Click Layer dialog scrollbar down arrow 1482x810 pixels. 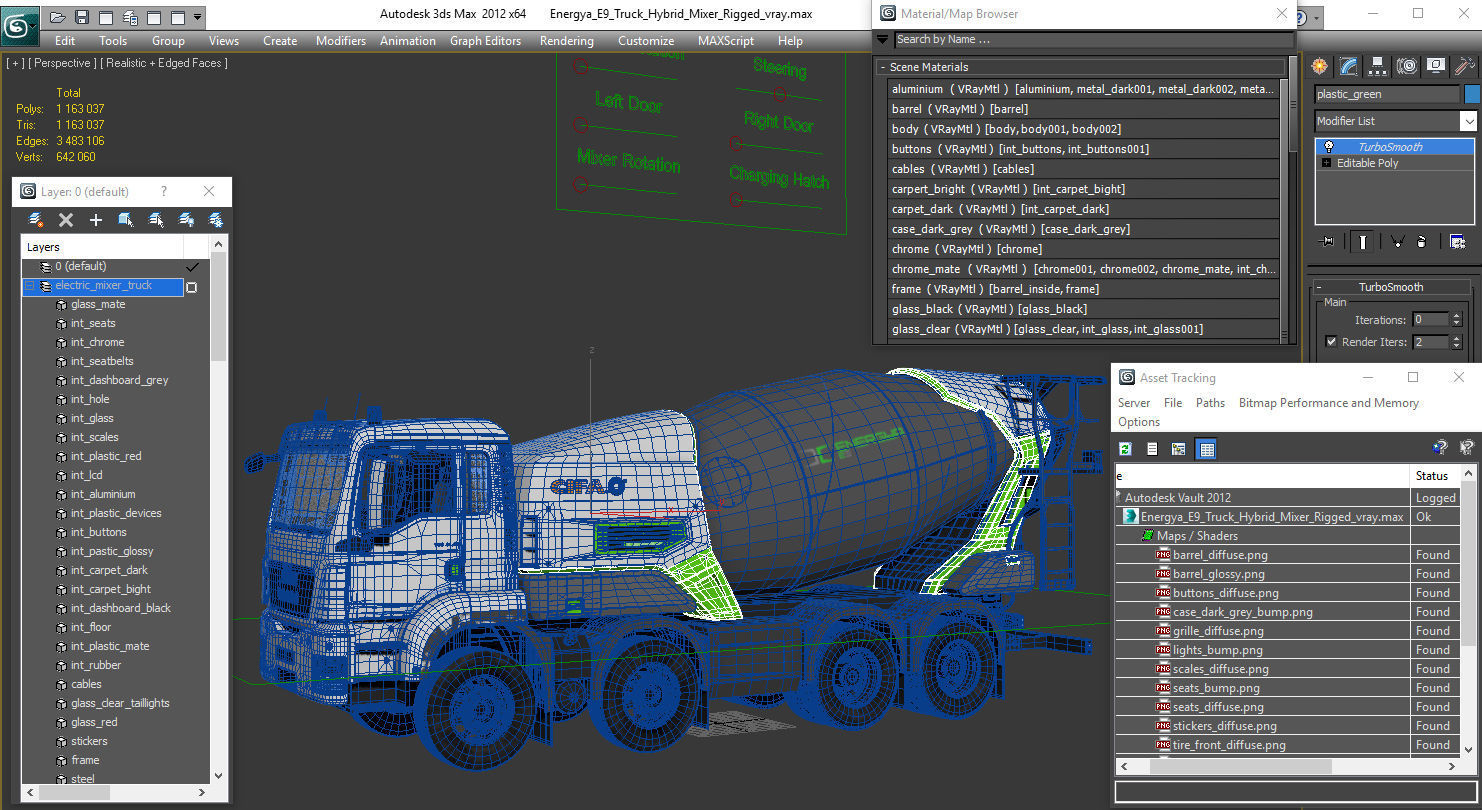[x=219, y=775]
